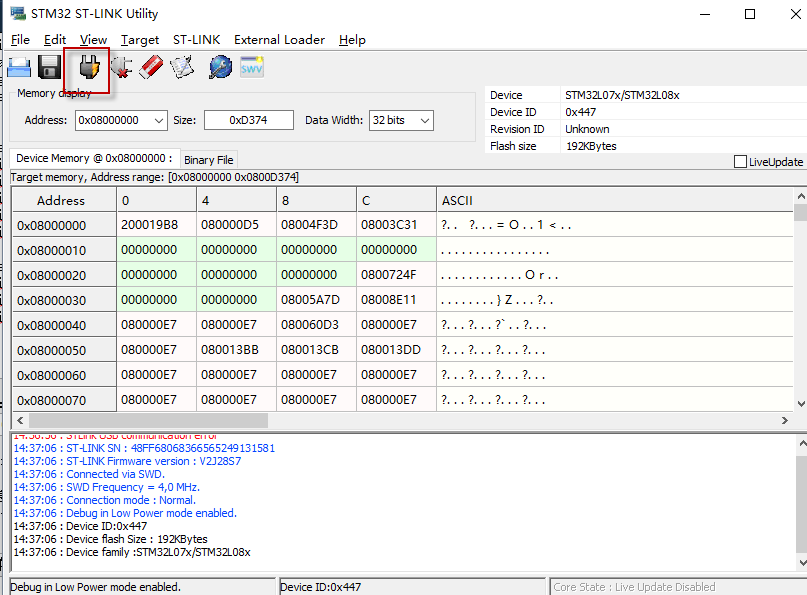Screen dimensions: 807x595
Task: Select cell value 08005A7D
Action: click(x=317, y=300)
